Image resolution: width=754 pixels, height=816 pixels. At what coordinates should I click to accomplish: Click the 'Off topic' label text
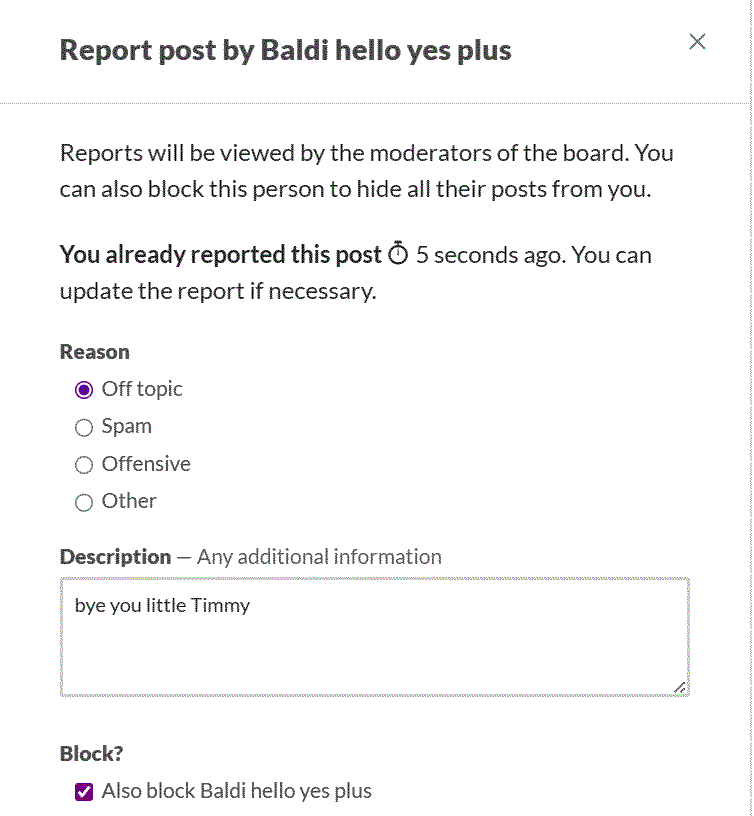pyautogui.click(x=142, y=389)
